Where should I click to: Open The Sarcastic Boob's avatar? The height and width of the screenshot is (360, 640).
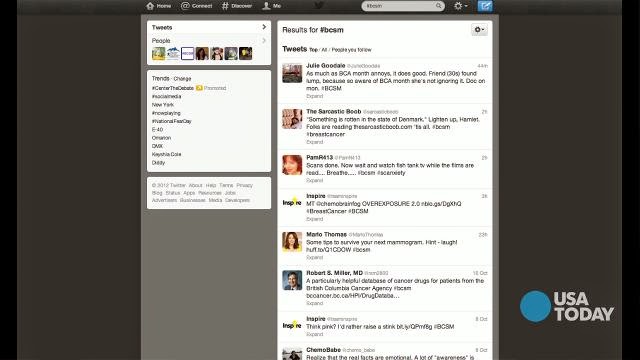(x=292, y=119)
